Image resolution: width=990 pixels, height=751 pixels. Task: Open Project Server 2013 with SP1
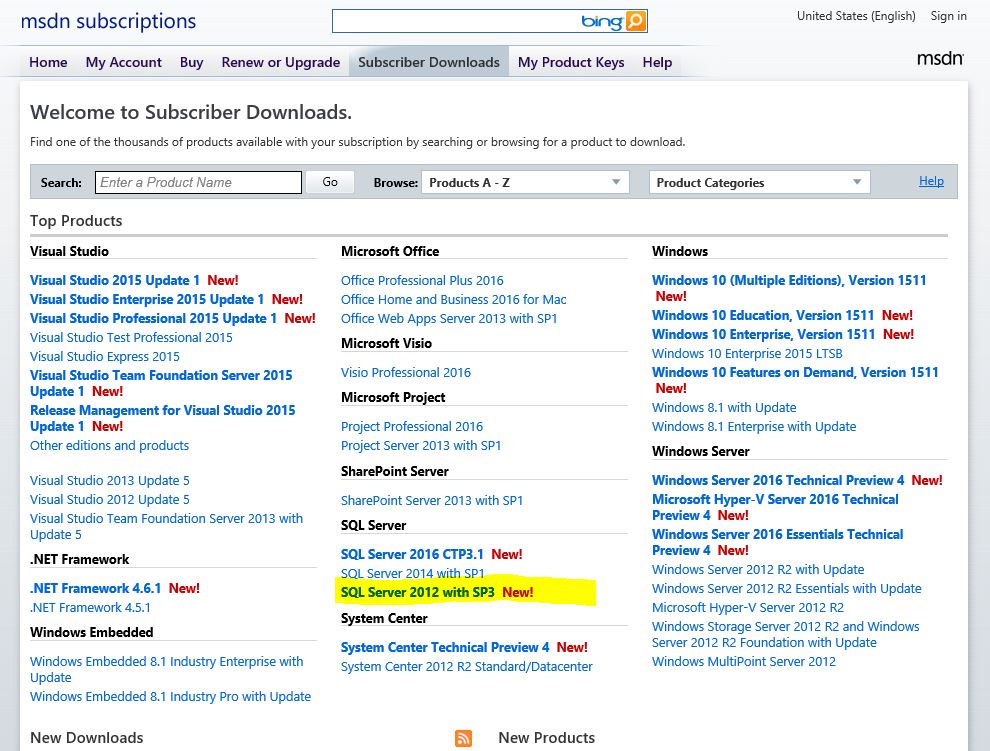click(x=421, y=446)
